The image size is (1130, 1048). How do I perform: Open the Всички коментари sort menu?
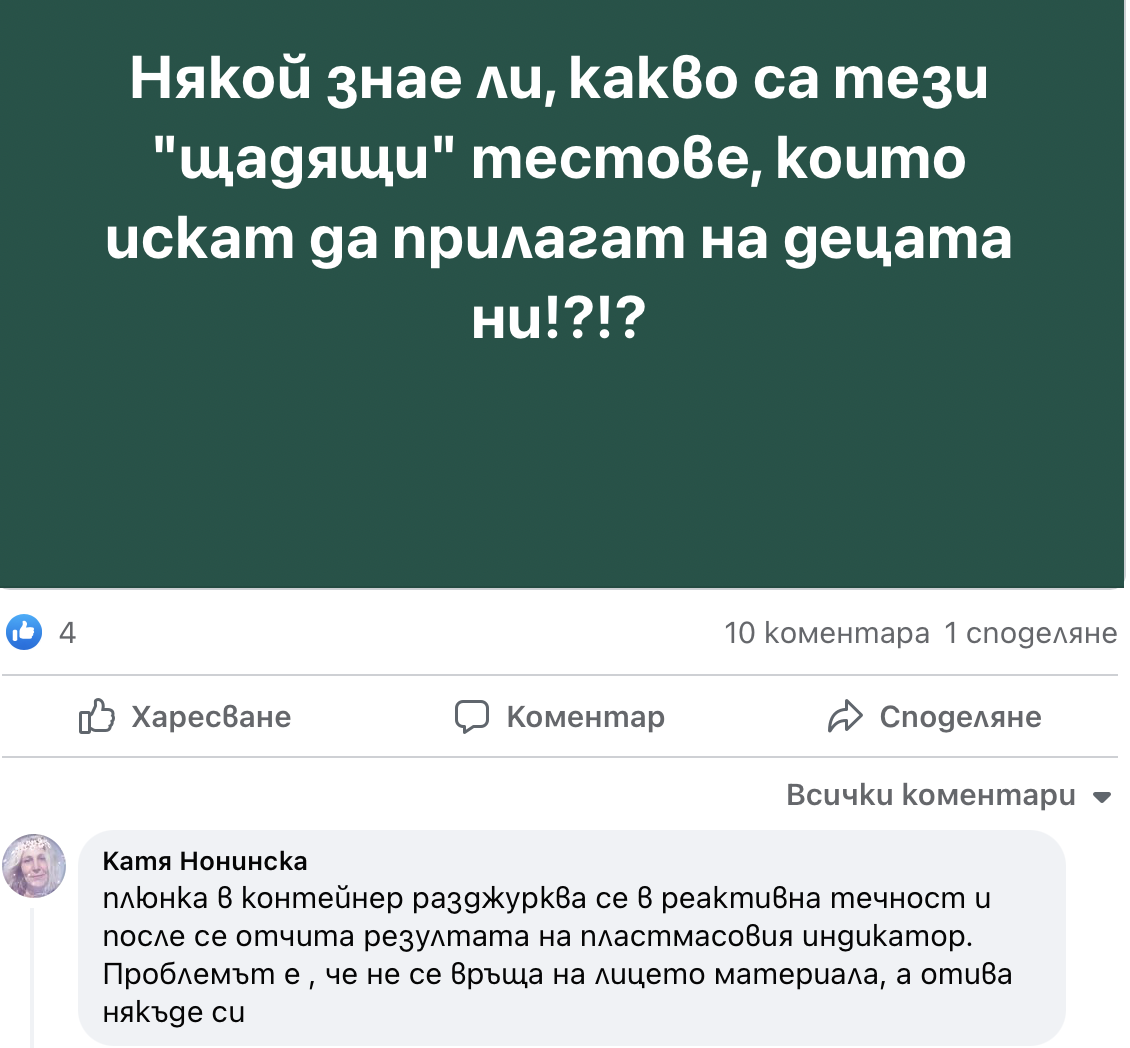click(931, 796)
